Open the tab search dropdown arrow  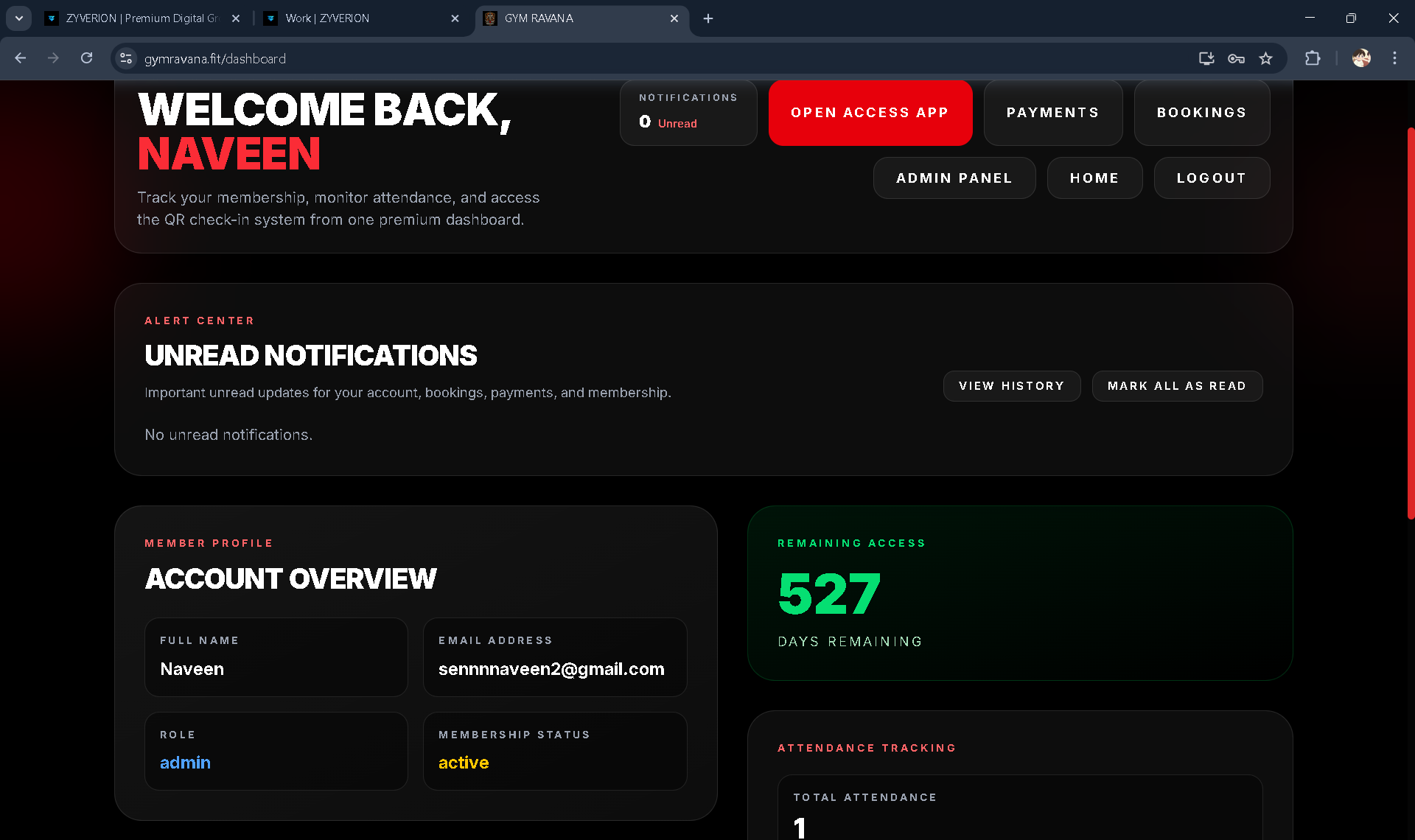tap(18, 18)
